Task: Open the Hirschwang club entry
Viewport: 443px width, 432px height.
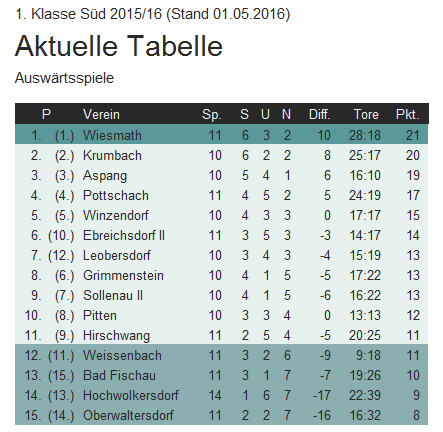Action: point(116,336)
